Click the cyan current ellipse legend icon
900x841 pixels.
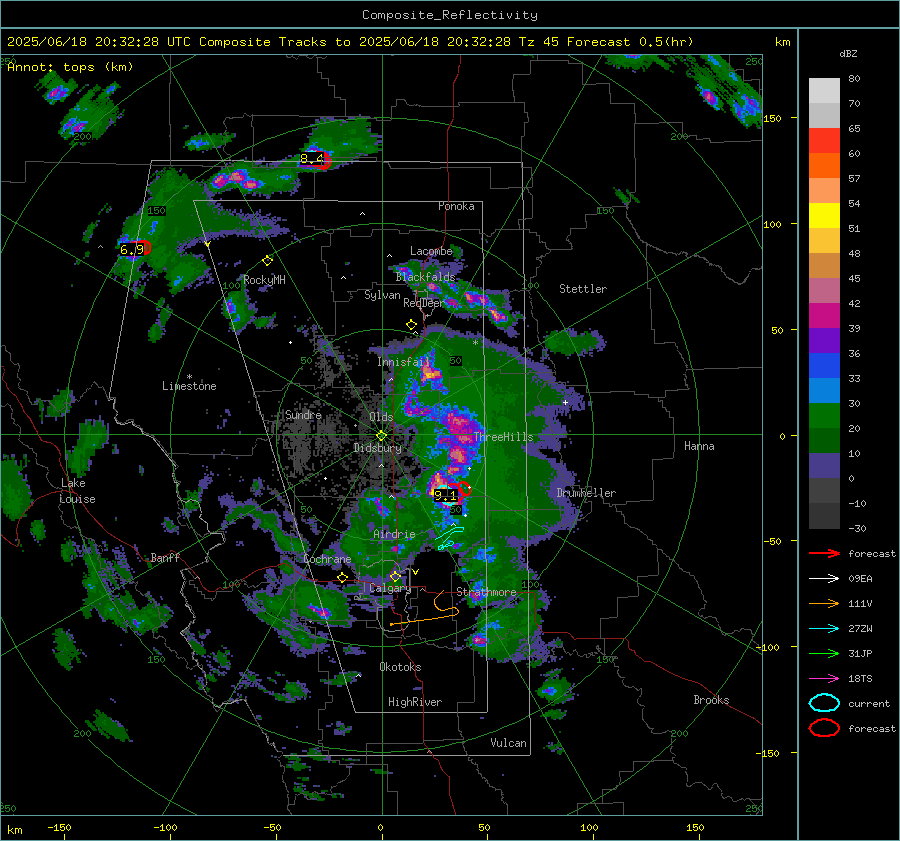pyautogui.click(x=824, y=703)
